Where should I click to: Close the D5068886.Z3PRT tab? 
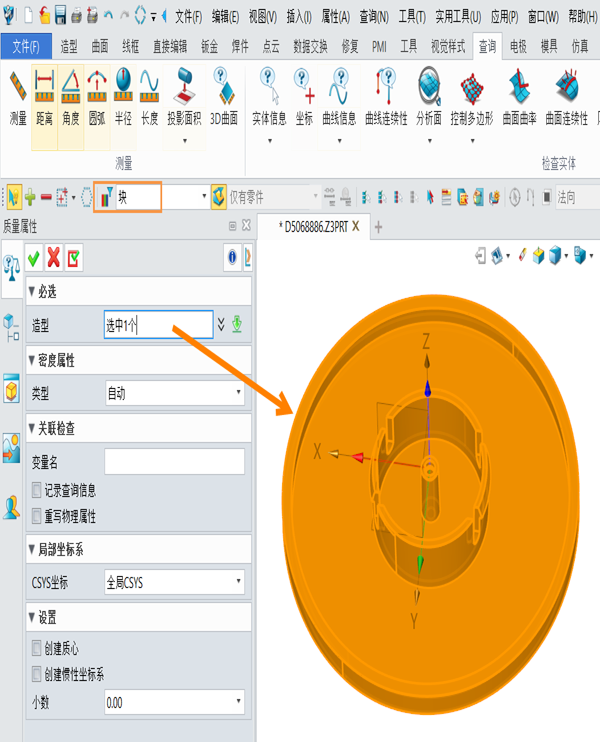pos(356,226)
